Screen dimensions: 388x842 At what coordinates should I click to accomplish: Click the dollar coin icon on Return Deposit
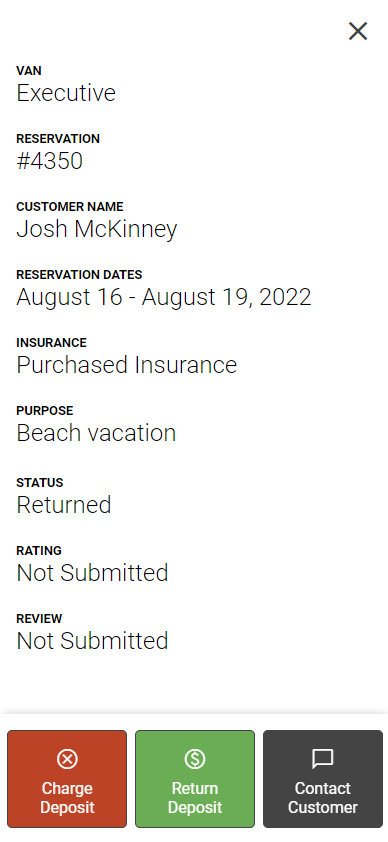[x=195, y=759]
